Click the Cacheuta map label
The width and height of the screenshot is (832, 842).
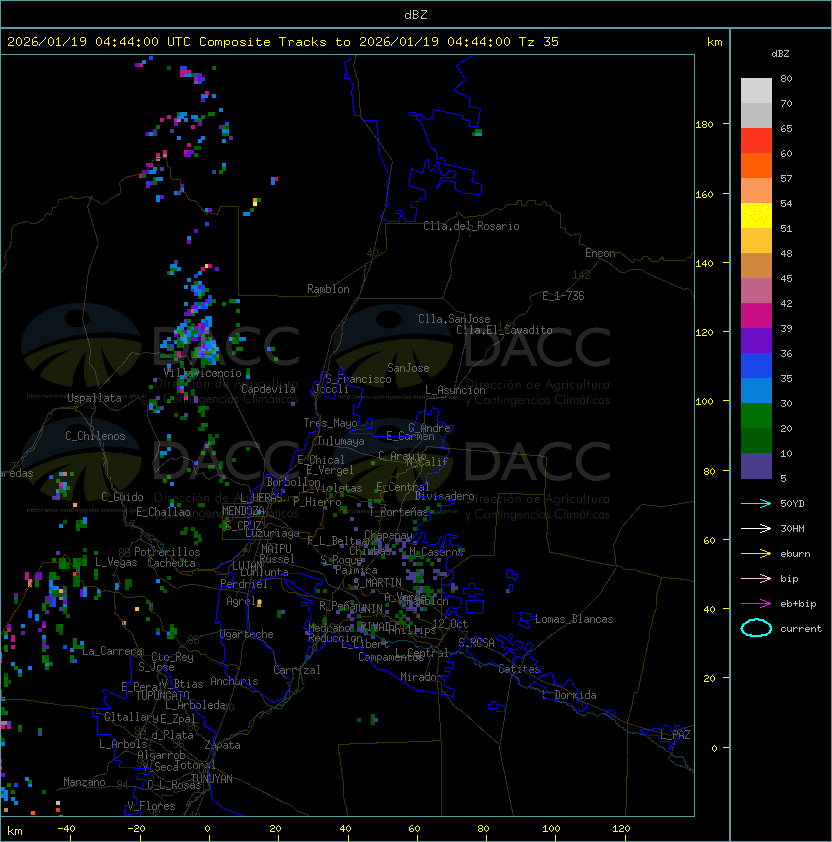[171, 563]
